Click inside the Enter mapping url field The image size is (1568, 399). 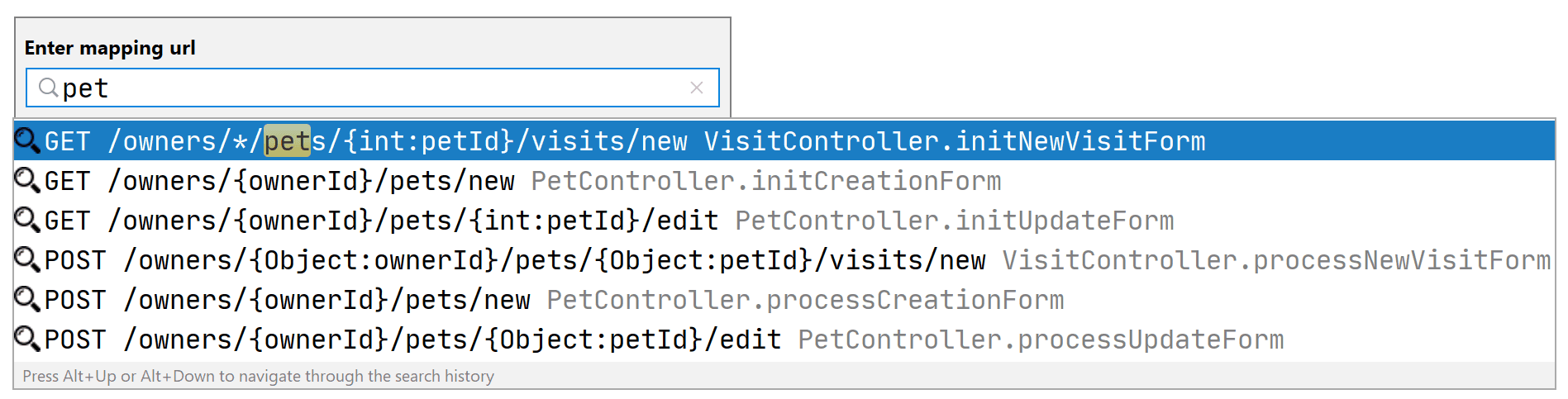372,88
